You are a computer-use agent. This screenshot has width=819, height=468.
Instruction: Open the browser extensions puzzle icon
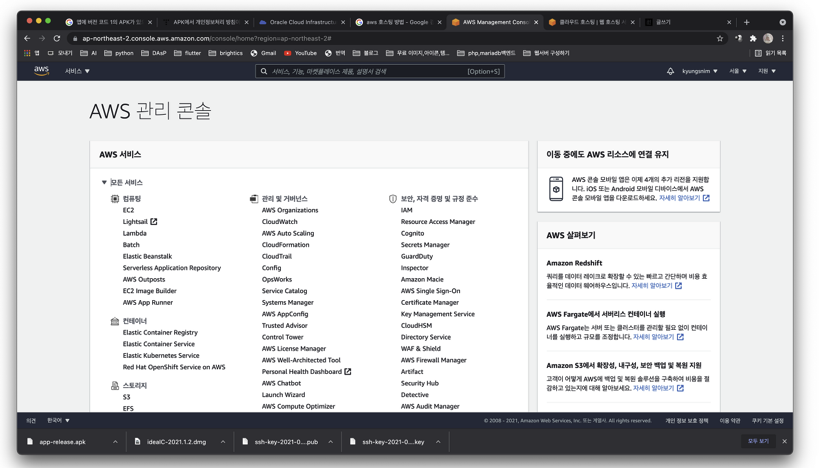coord(753,38)
